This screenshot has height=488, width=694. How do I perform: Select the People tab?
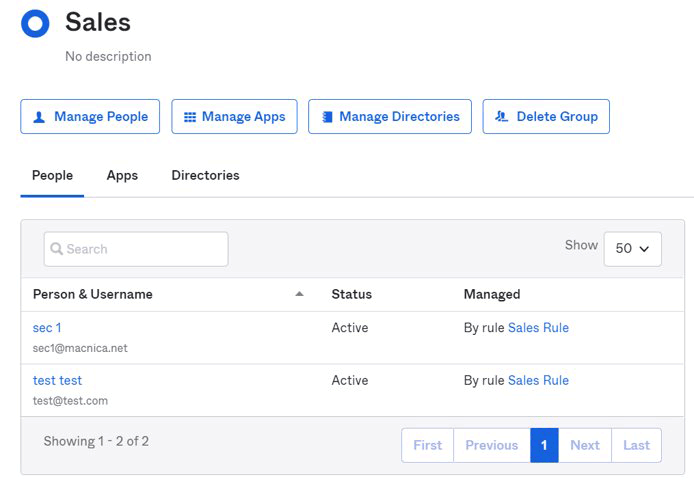[x=52, y=175]
